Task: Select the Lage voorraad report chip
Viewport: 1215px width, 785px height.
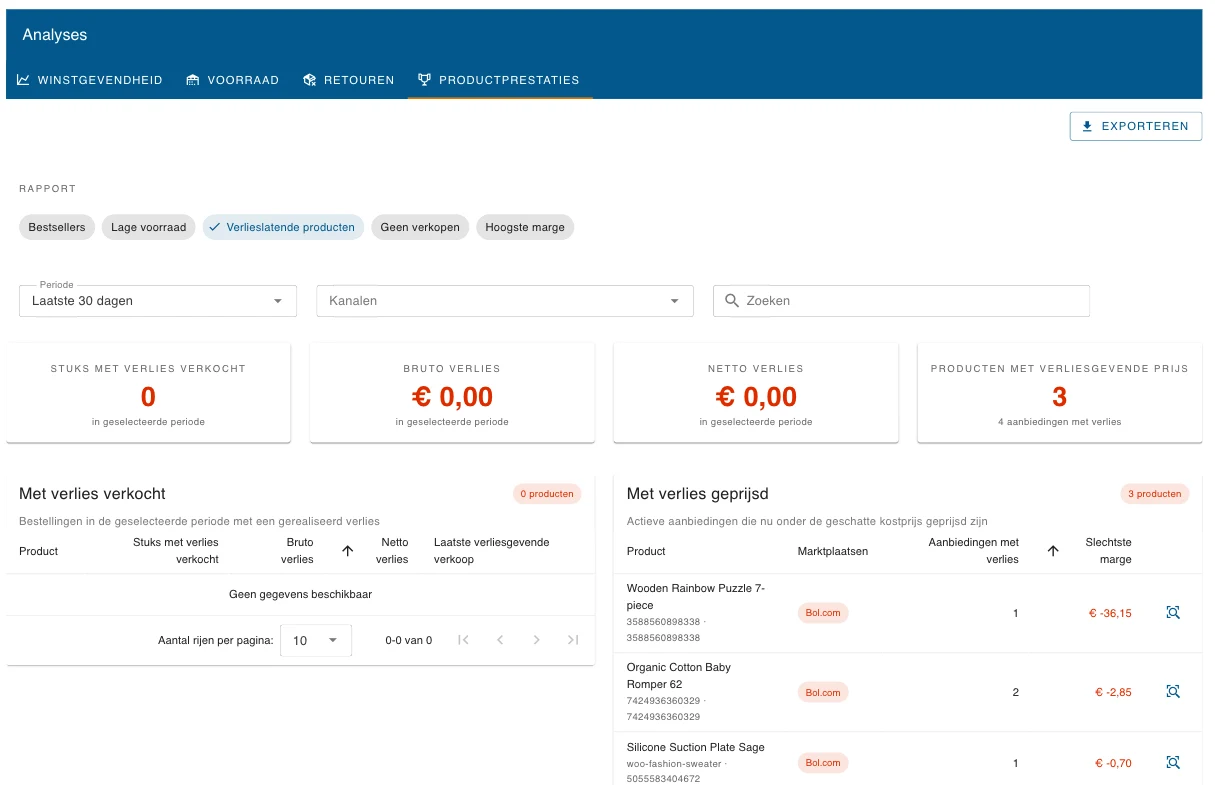Action: (x=148, y=227)
